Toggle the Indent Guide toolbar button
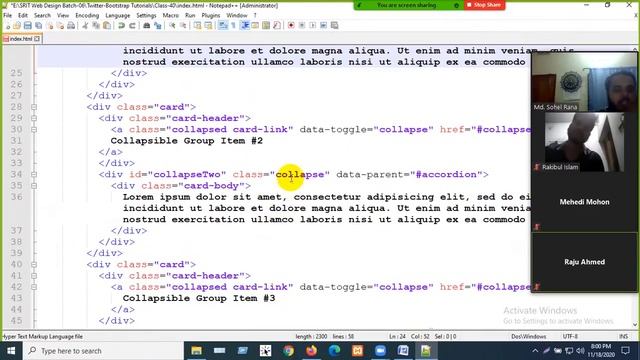Screen dimensions: 640x360 coord(245,25)
